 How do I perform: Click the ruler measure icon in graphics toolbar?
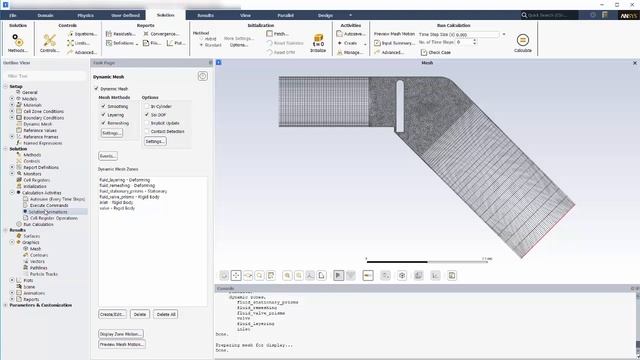pyautogui.click(x=368, y=276)
